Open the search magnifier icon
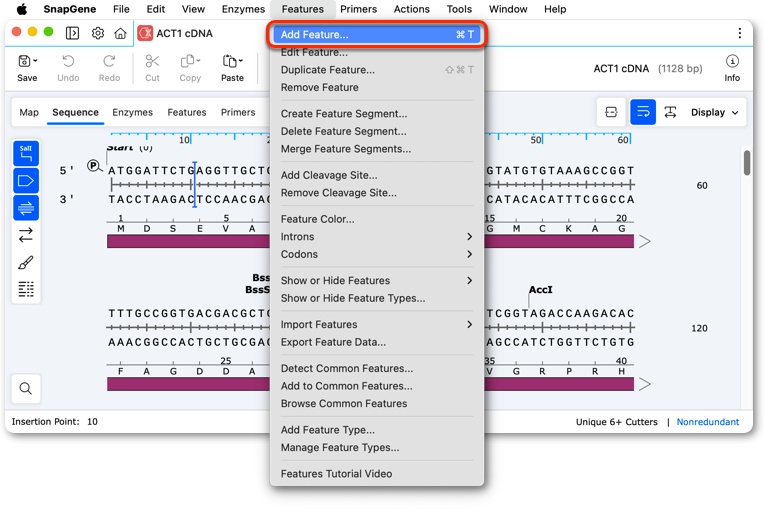 [26, 388]
